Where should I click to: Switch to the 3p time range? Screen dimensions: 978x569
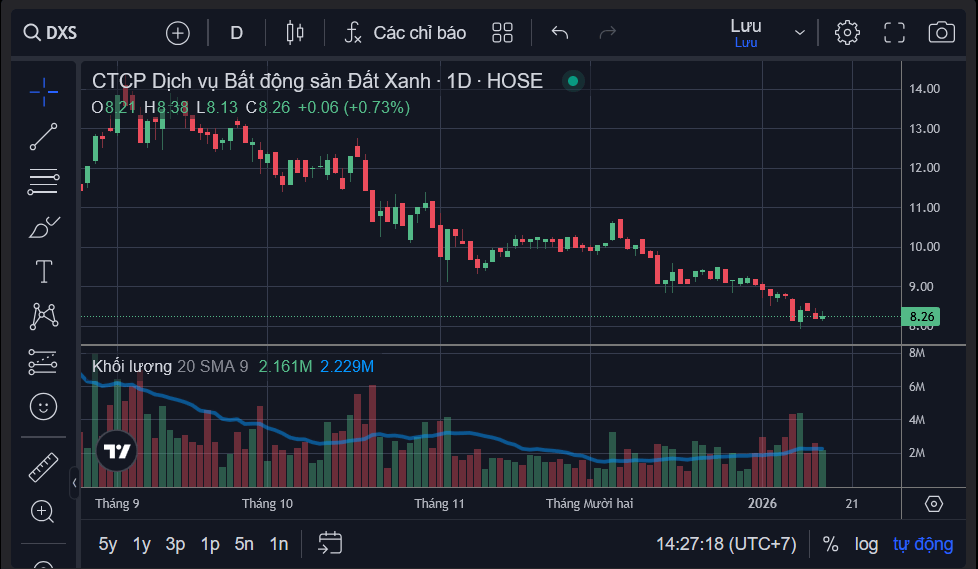pyautogui.click(x=176, y=544)
